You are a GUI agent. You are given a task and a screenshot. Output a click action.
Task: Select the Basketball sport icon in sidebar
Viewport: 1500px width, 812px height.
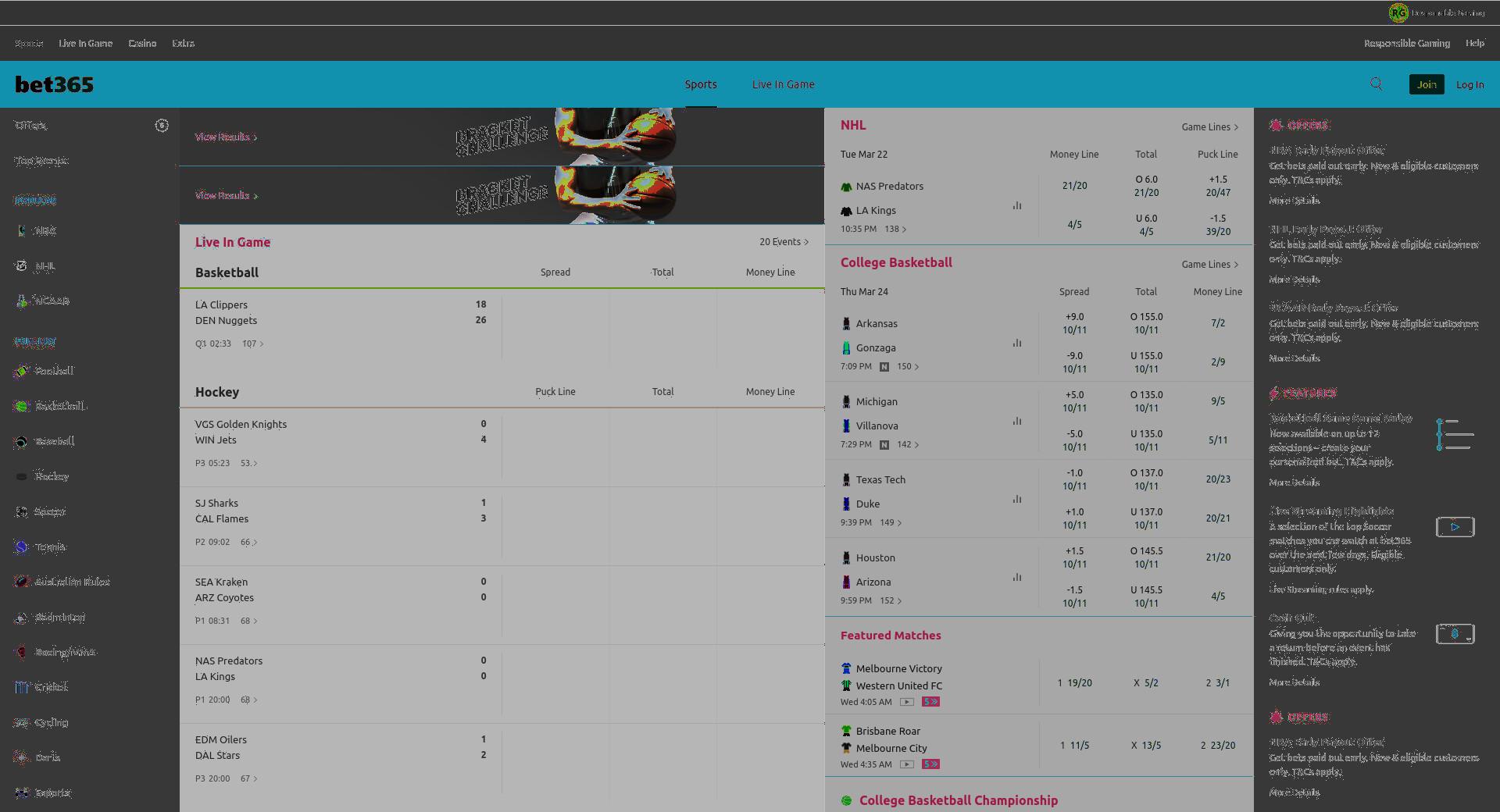(22, 406)
